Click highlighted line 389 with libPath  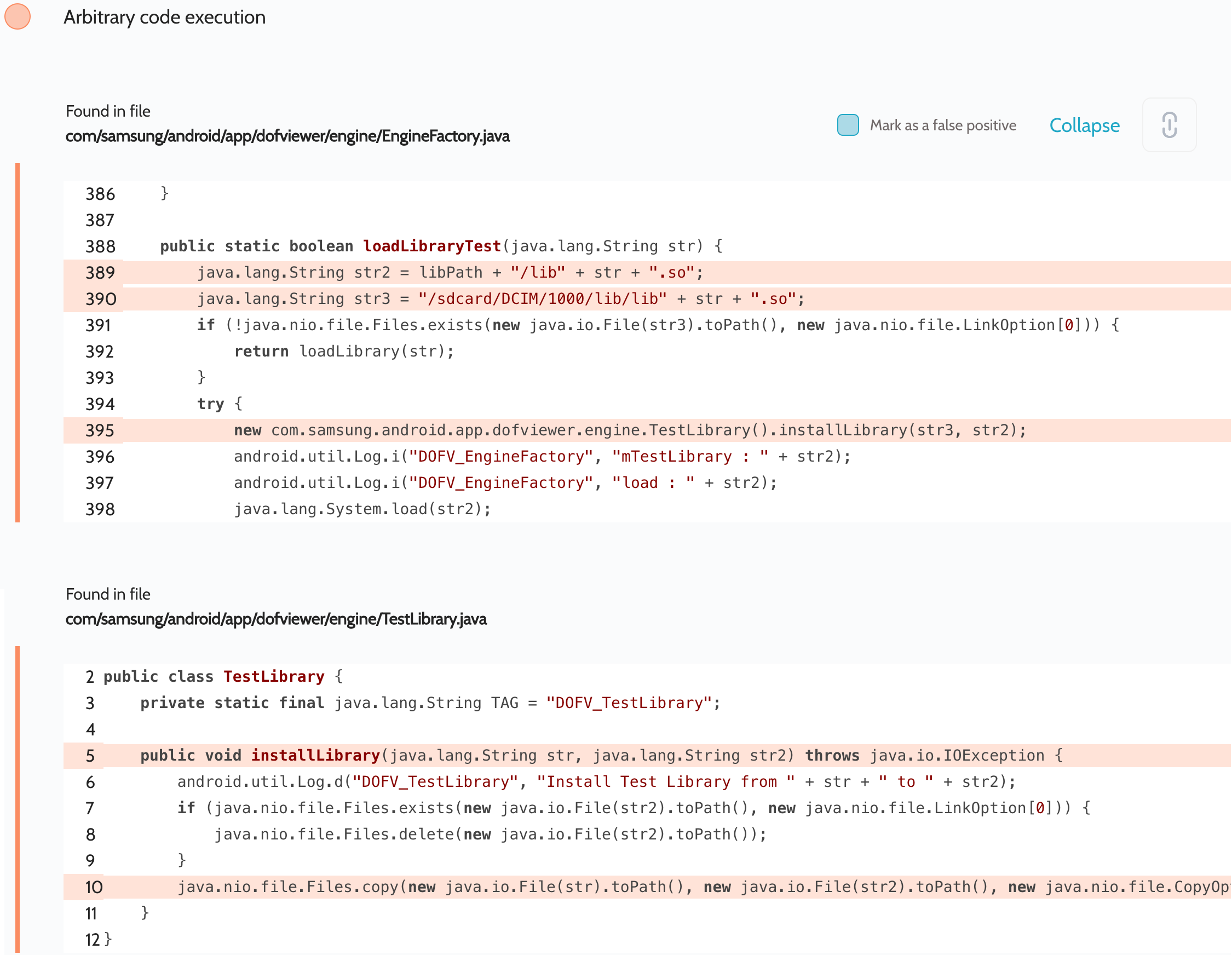(450, 273)
